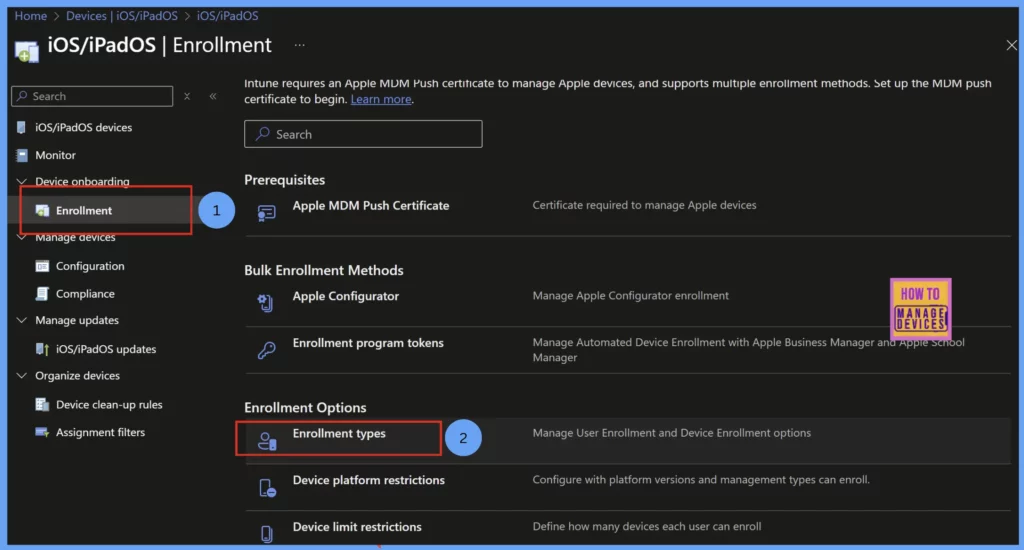
Task: Open the Compliance menu item
Action: (x=85, y=294)
